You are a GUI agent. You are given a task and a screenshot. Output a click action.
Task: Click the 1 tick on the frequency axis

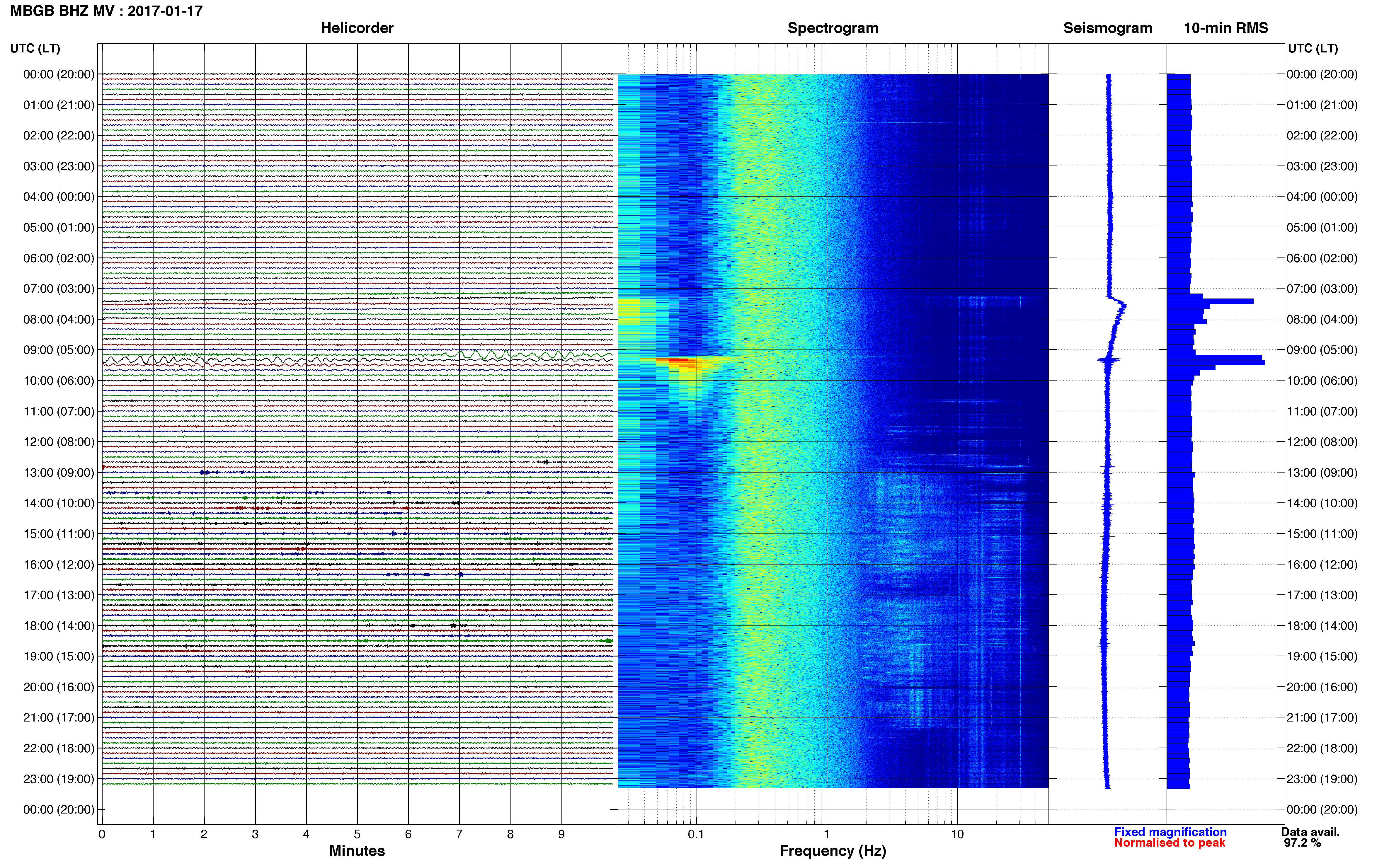pos(827,835)
